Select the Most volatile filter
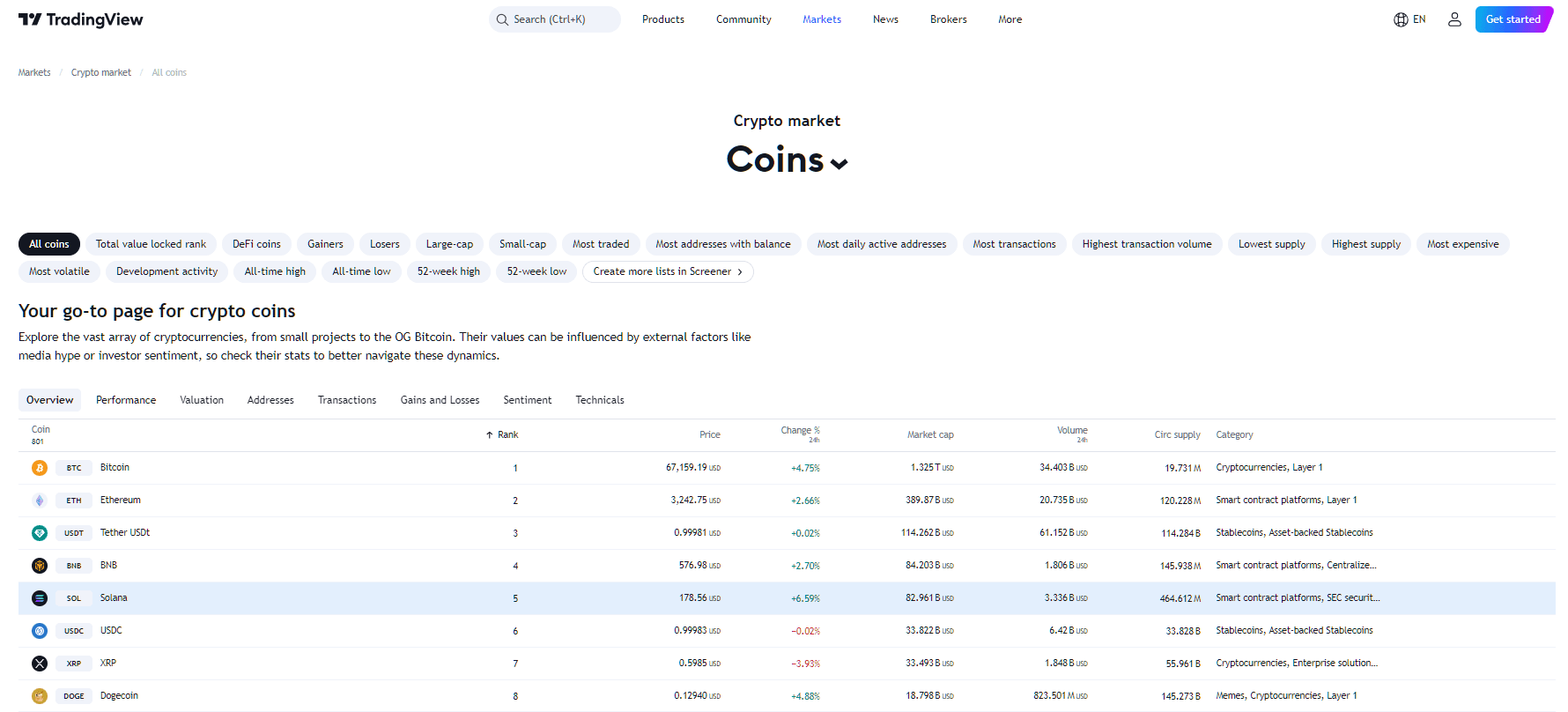 [x=59, y=271]
